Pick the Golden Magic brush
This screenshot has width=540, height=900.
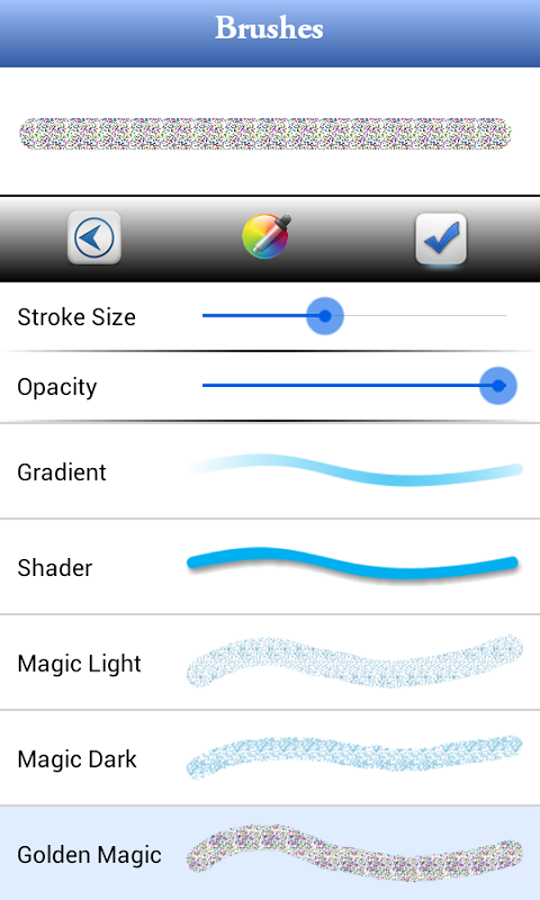pyautogui.click(x=270, y=854)
